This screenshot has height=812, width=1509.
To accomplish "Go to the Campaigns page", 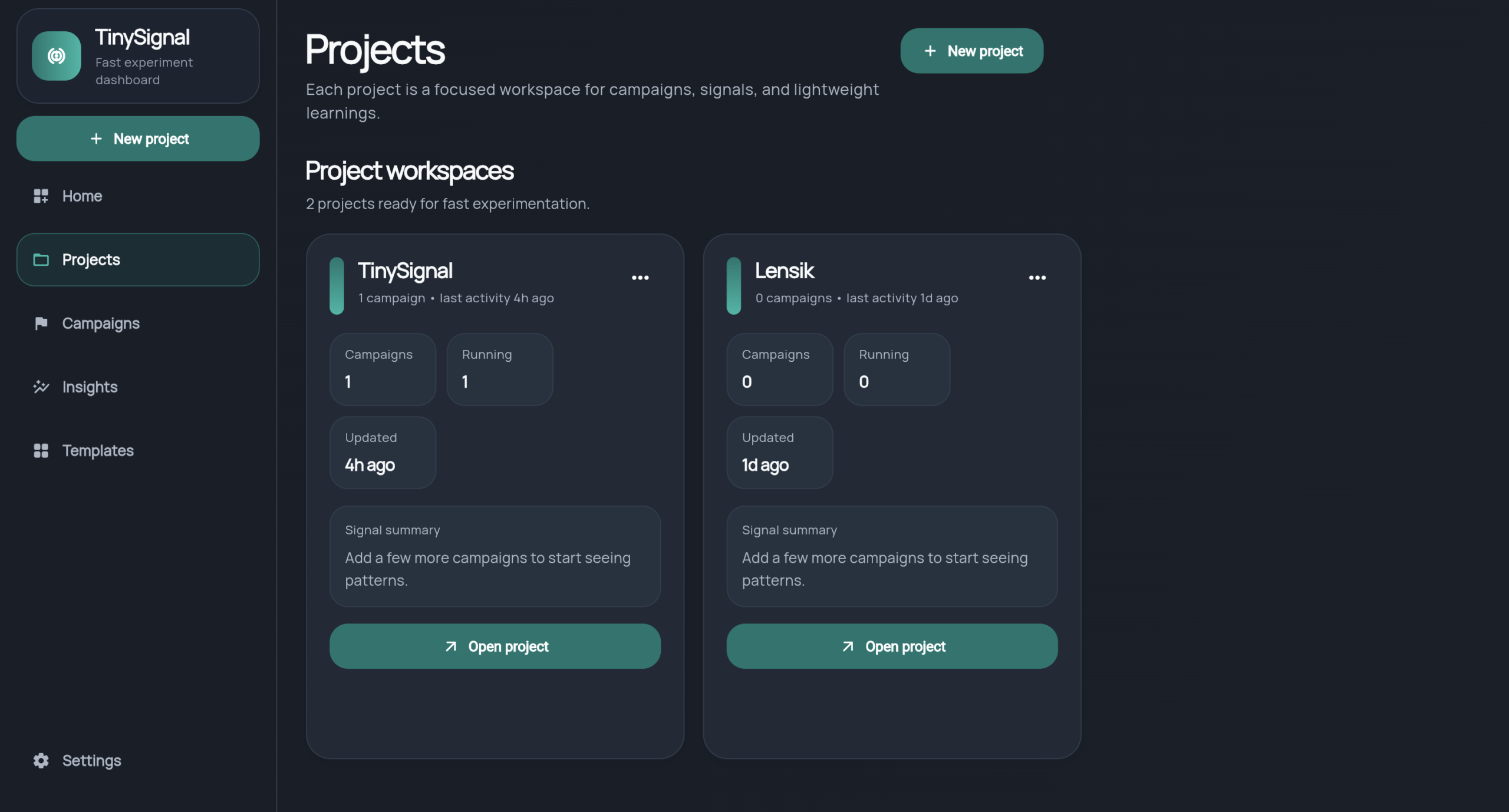I will tap(101, 324).
